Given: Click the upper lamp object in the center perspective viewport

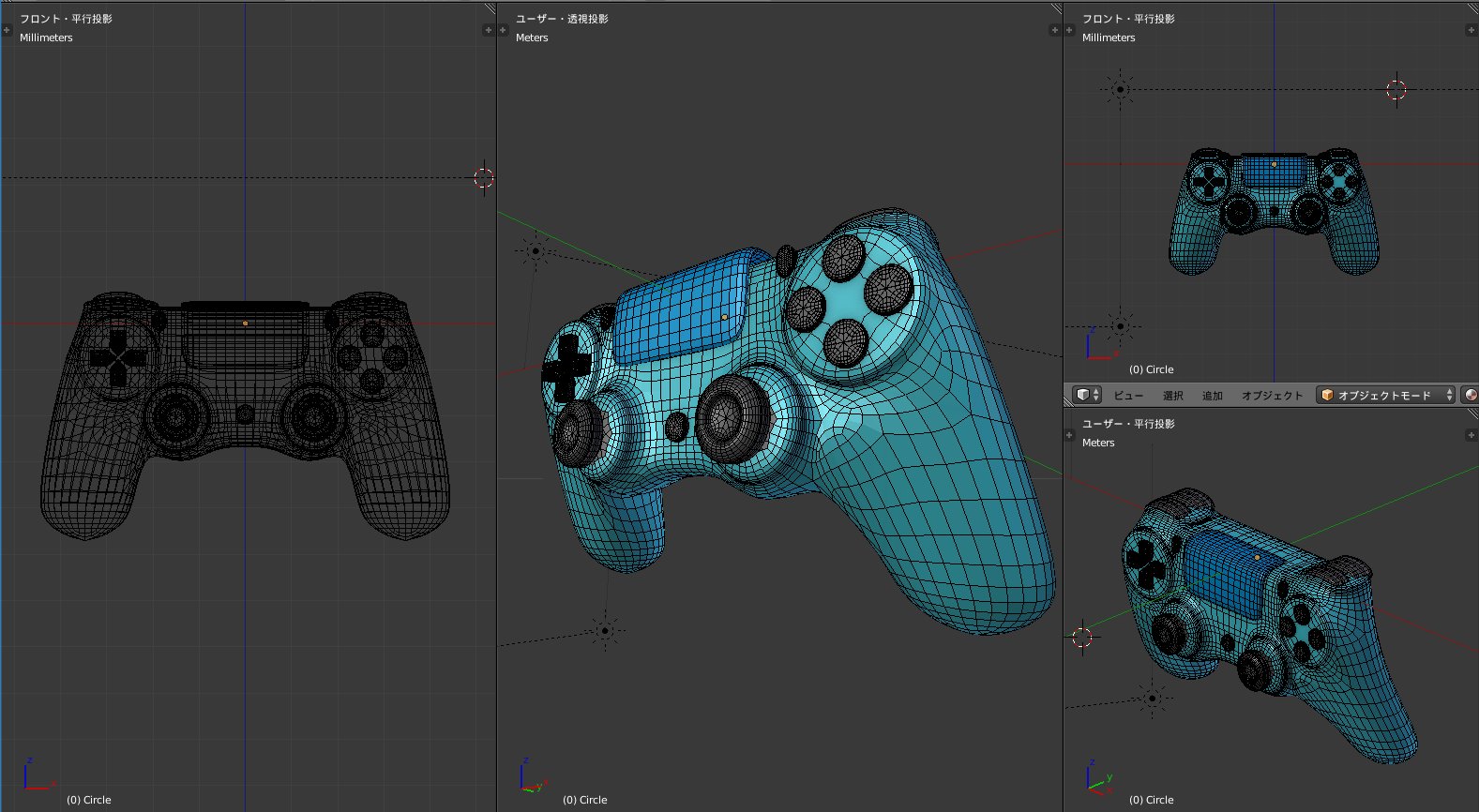Looking at the screenshot, I should [x=536, y=250].
